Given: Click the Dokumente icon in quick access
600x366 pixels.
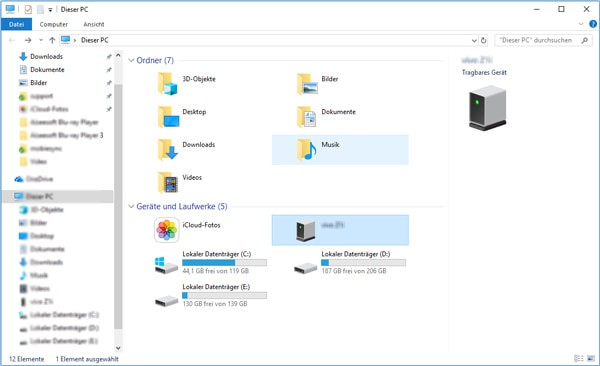Looking at the screenshot, I should (x=23, y=70).
